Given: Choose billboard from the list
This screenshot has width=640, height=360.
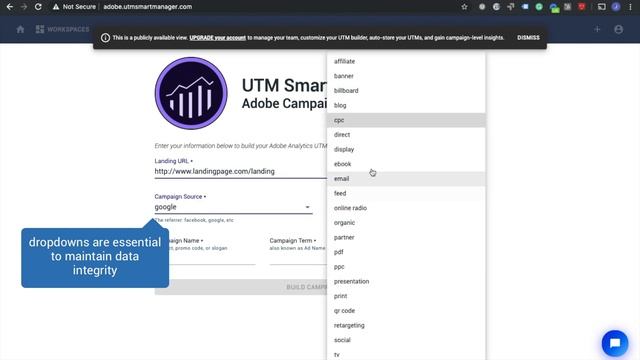Looking at the screenshot, I should click(406, 91).
